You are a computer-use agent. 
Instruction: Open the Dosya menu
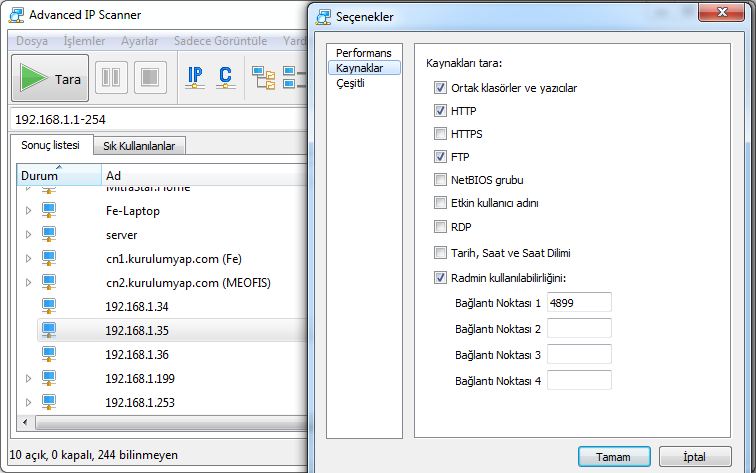pyautogui.click(x=32, y=41)
